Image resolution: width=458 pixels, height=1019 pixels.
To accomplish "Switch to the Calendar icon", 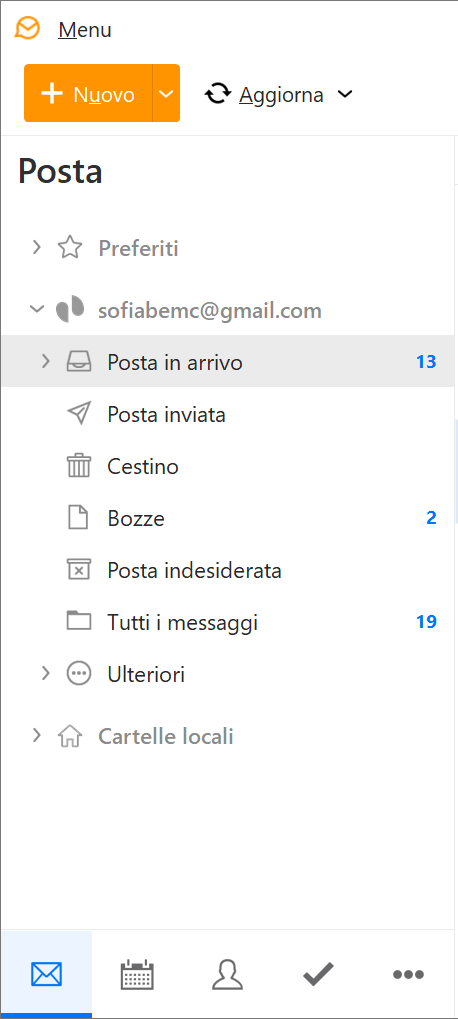I will pyautogui.click(x=137, y=974).
